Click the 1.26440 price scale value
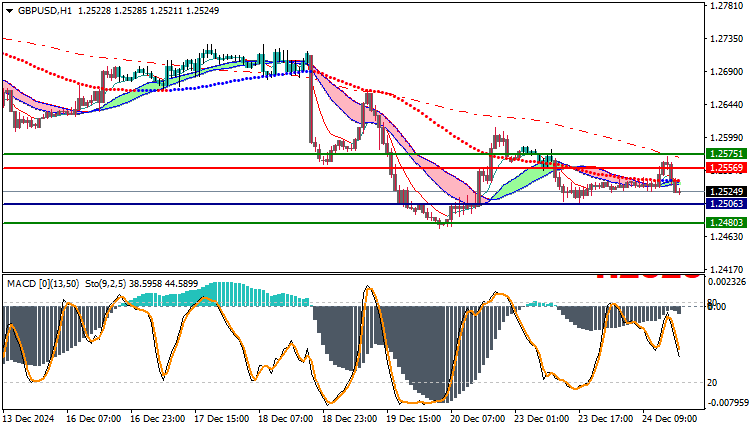Screen dimensions: 750x430 (x=727, y=105)
